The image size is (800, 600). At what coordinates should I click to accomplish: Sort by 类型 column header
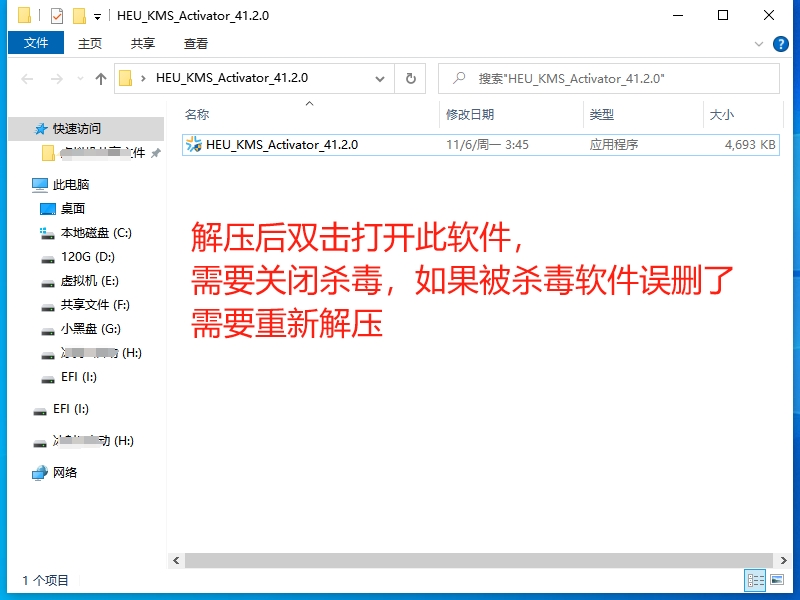(x=602, y=114)
